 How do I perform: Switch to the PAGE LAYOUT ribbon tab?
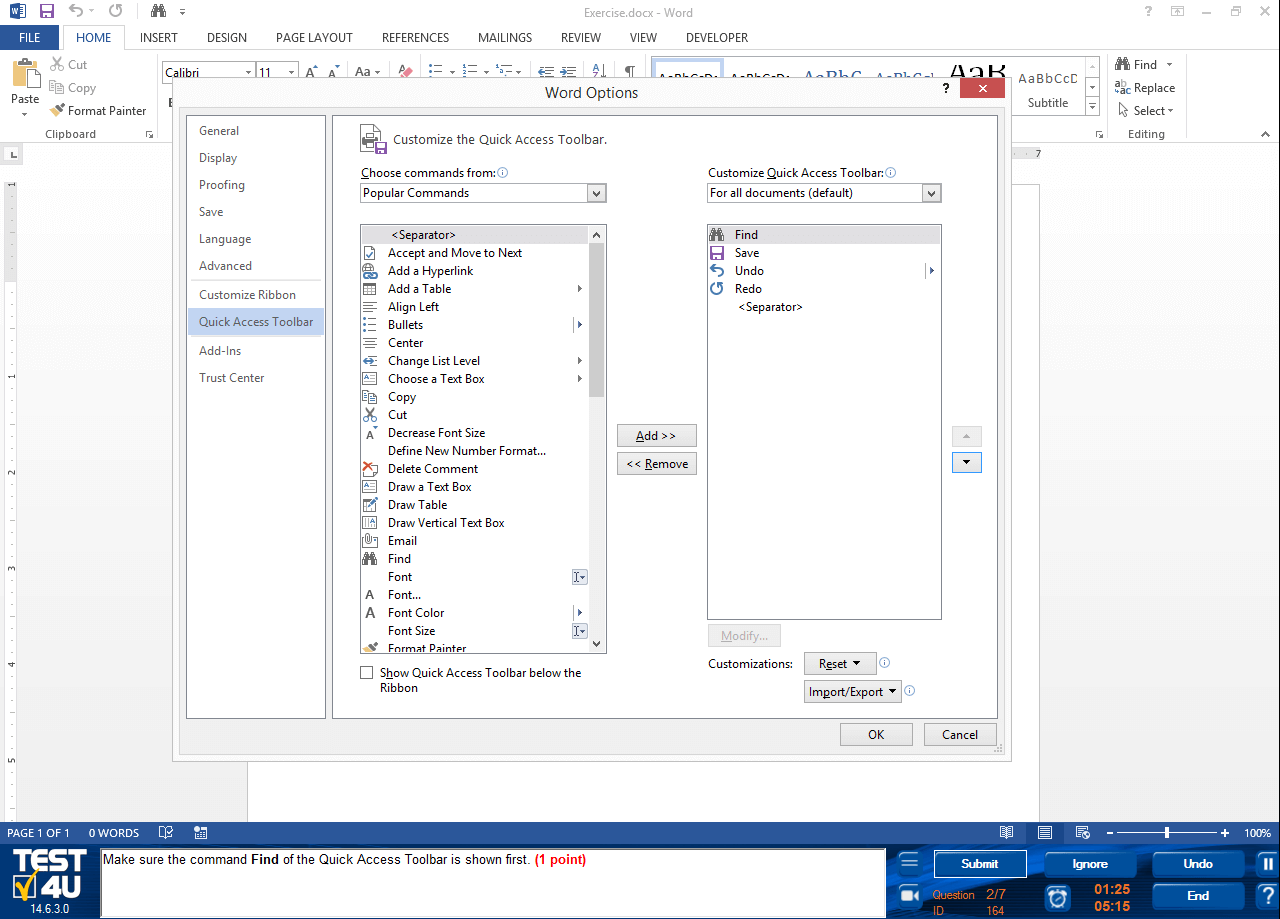click(314, 38)
